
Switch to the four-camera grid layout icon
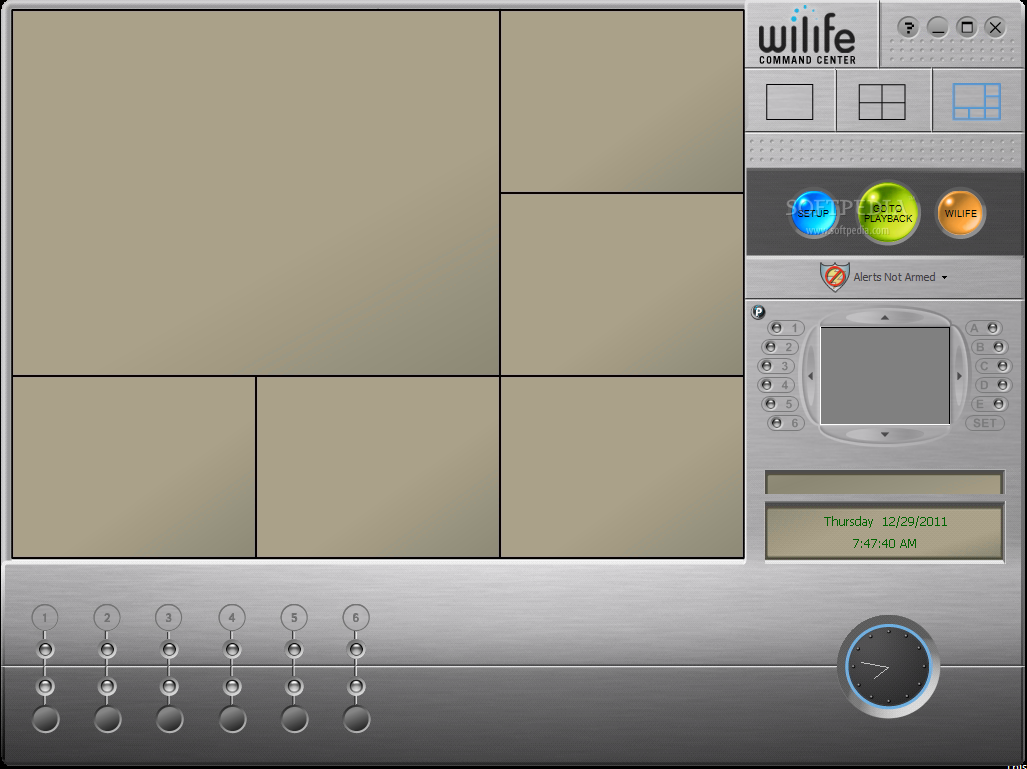[882, 102]
